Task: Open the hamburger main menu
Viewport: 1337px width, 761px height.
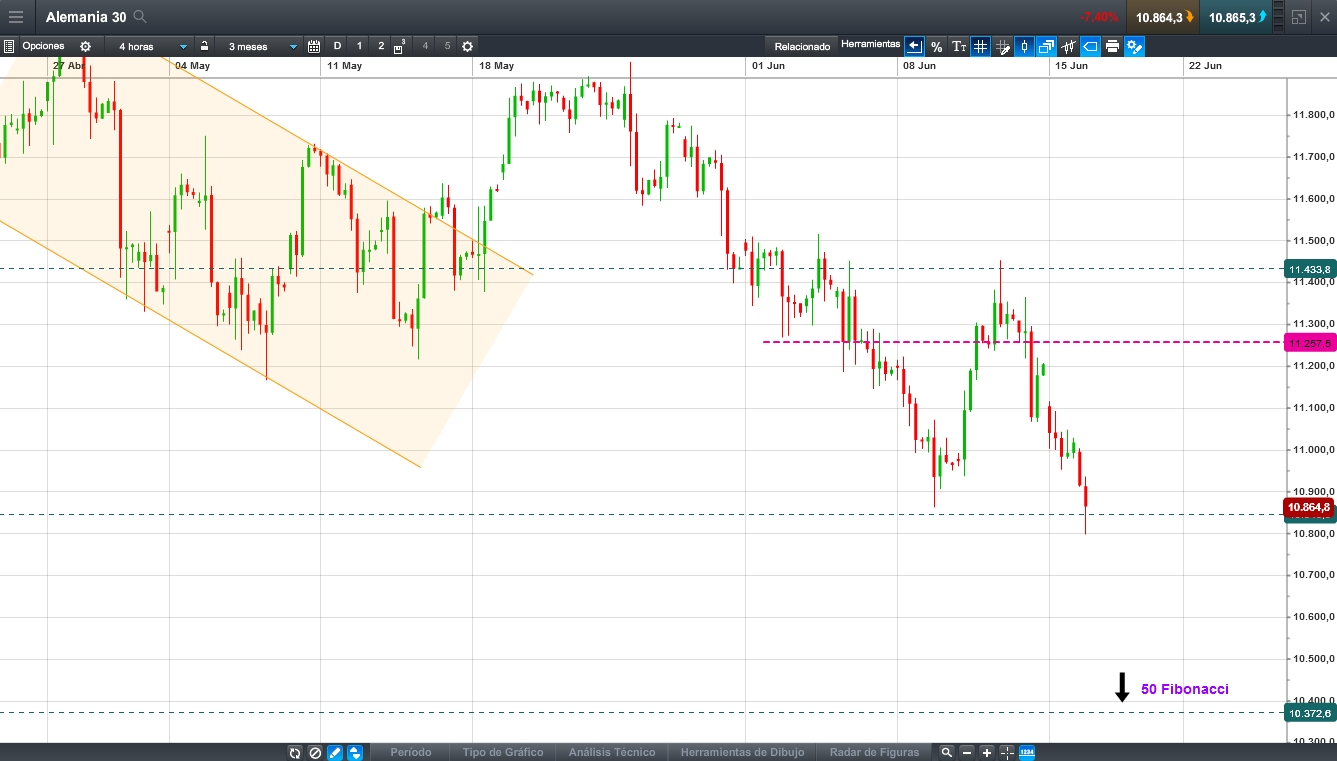Action: pyautogui.click(x=15, y=16)
